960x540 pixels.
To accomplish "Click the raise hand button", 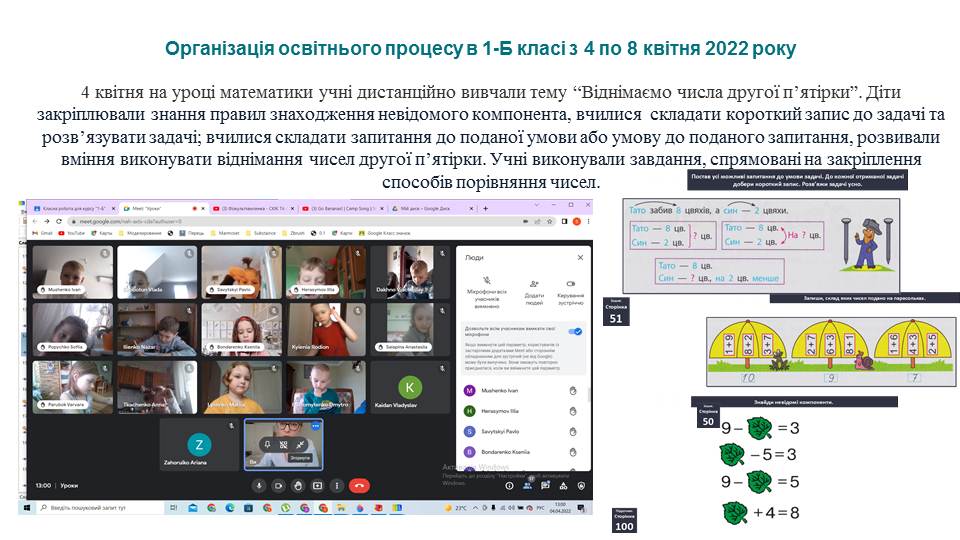I will pos(298,485).
